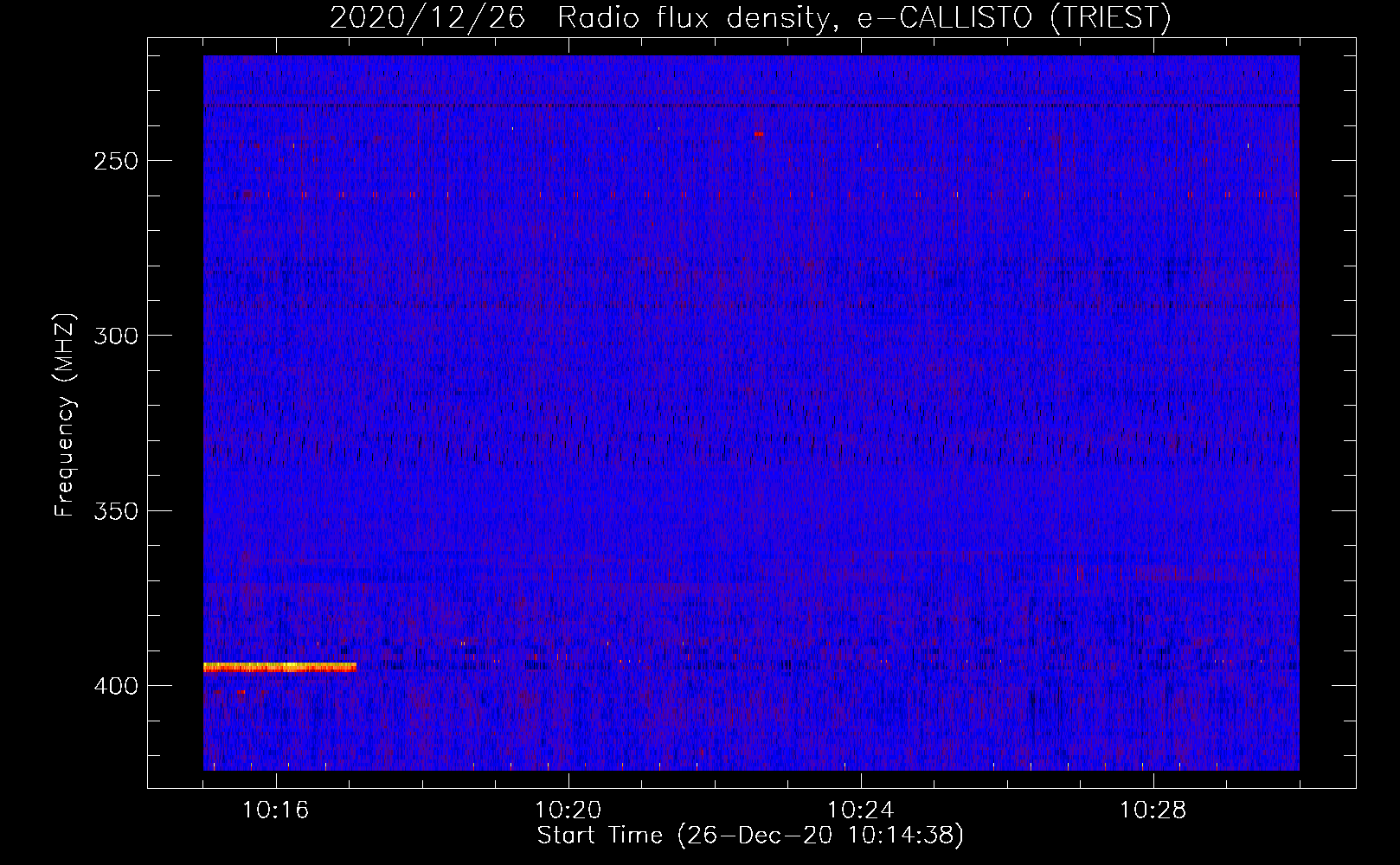Viewport: 1400px width, 865px height.
Task: Click the plot title '2020/12/26 Radio flux density, e-CALLISTO (TRIEST)'
Action: click(750, 17)
